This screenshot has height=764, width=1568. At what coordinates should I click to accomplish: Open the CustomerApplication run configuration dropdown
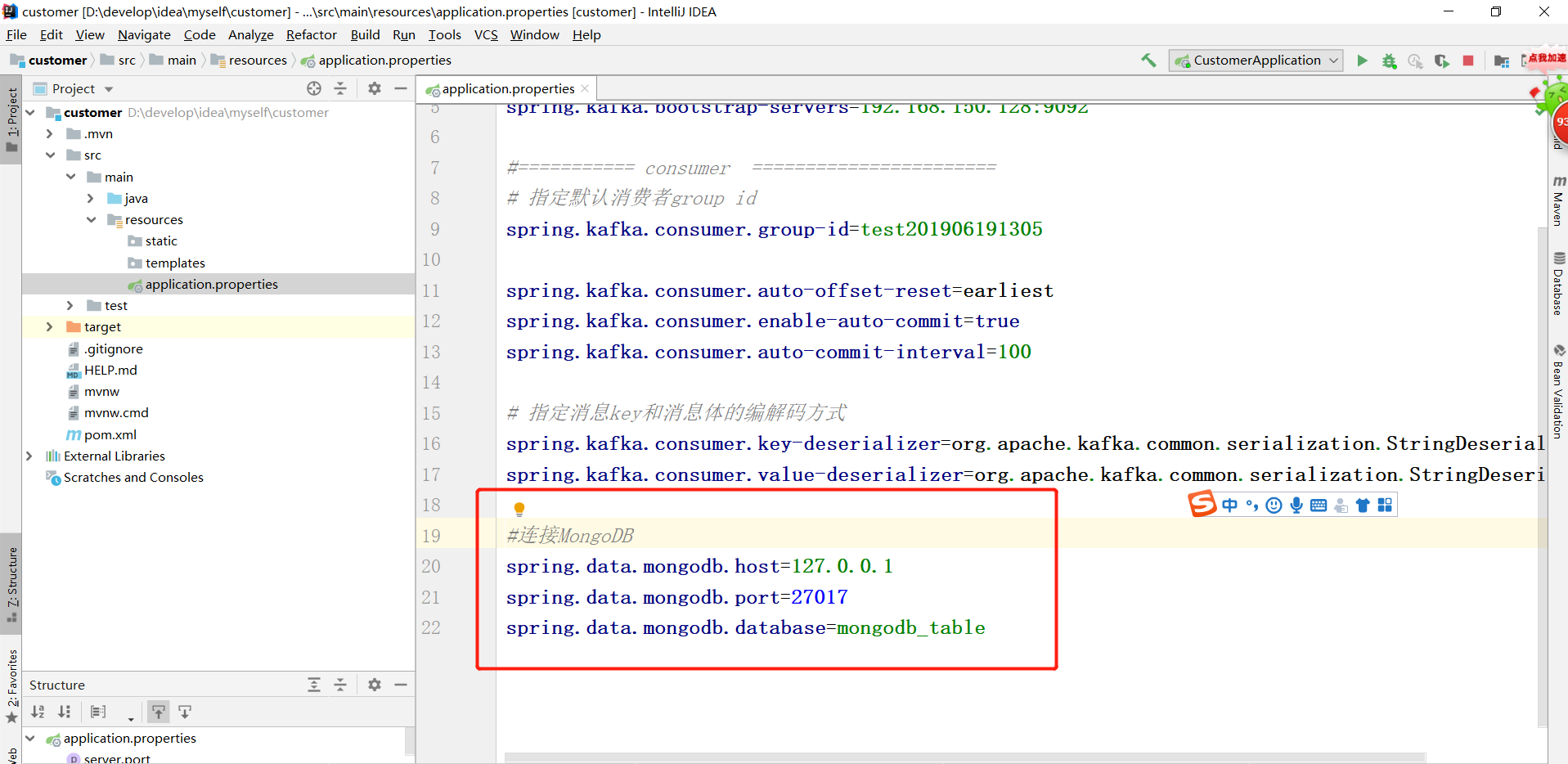coord(1256,61)
